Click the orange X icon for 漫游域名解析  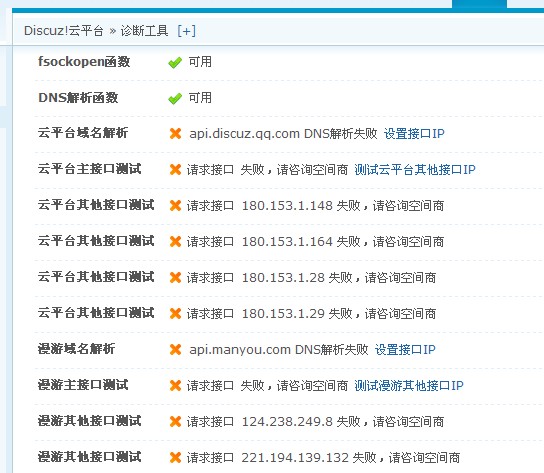coord(176,350)
